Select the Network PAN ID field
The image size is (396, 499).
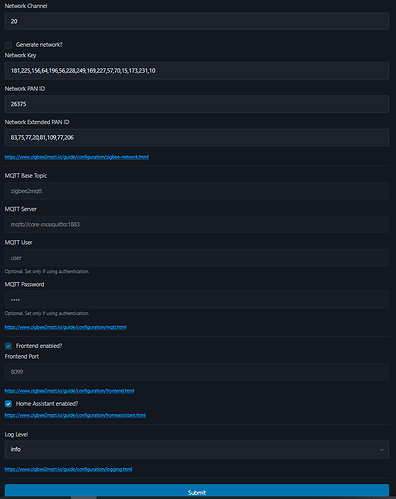[197, 104]
